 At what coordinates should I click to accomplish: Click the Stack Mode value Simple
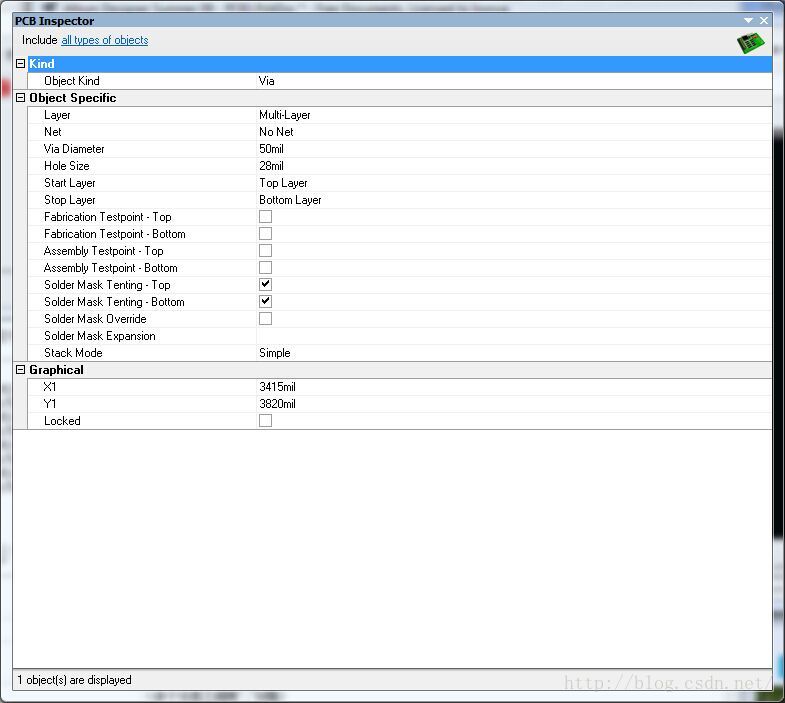[x=514, y=353]
